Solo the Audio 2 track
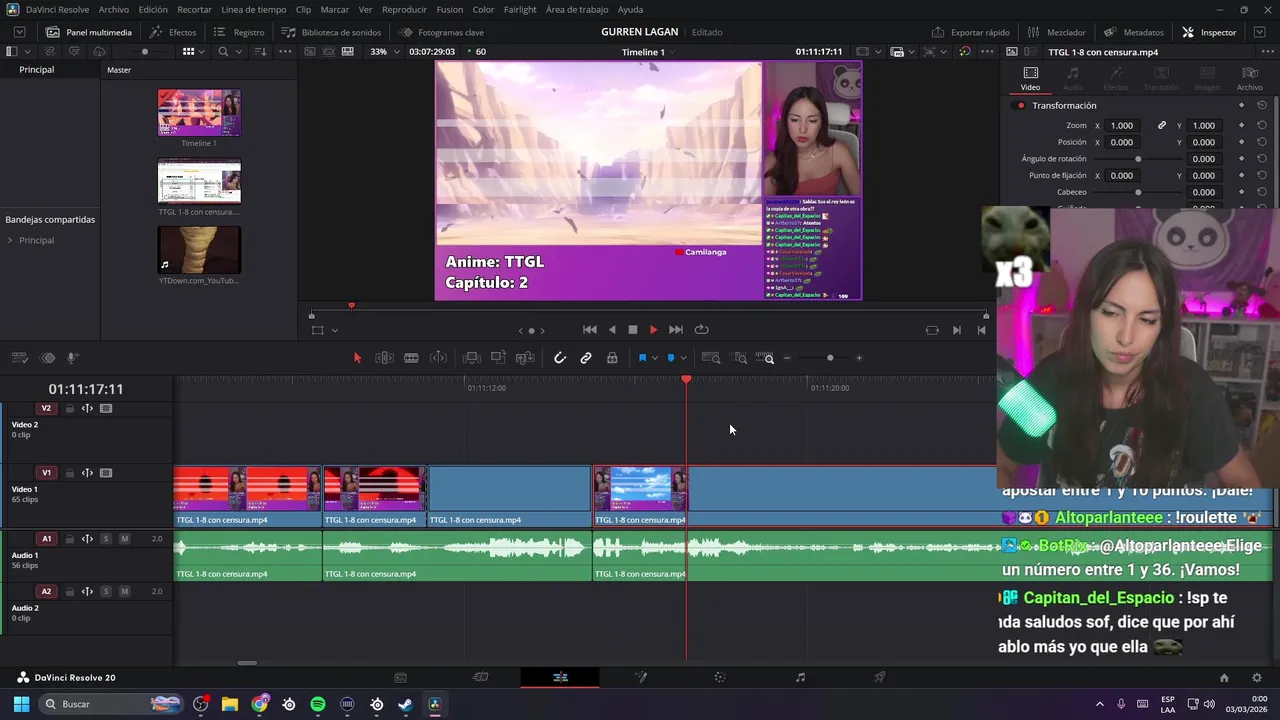Image resolution: width=1280 pixels, height=720 pixels. [106, 592]
